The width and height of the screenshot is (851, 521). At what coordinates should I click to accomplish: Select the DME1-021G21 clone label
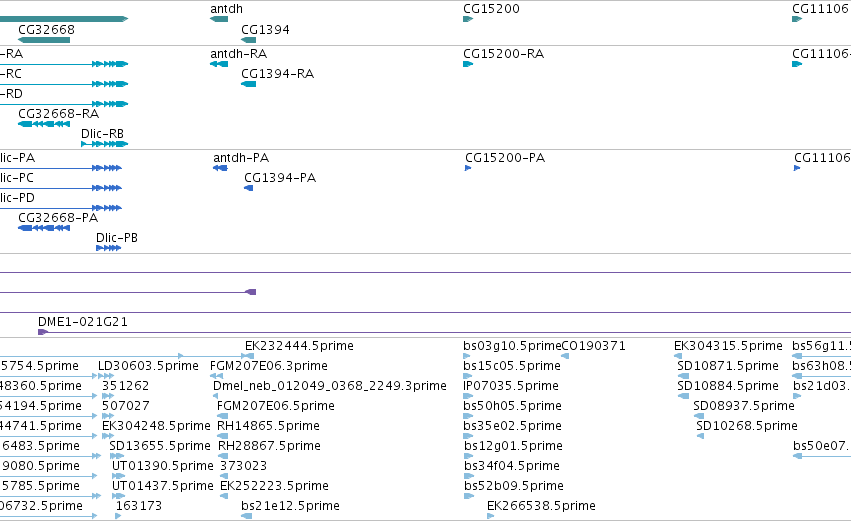(x=82, y=322)
